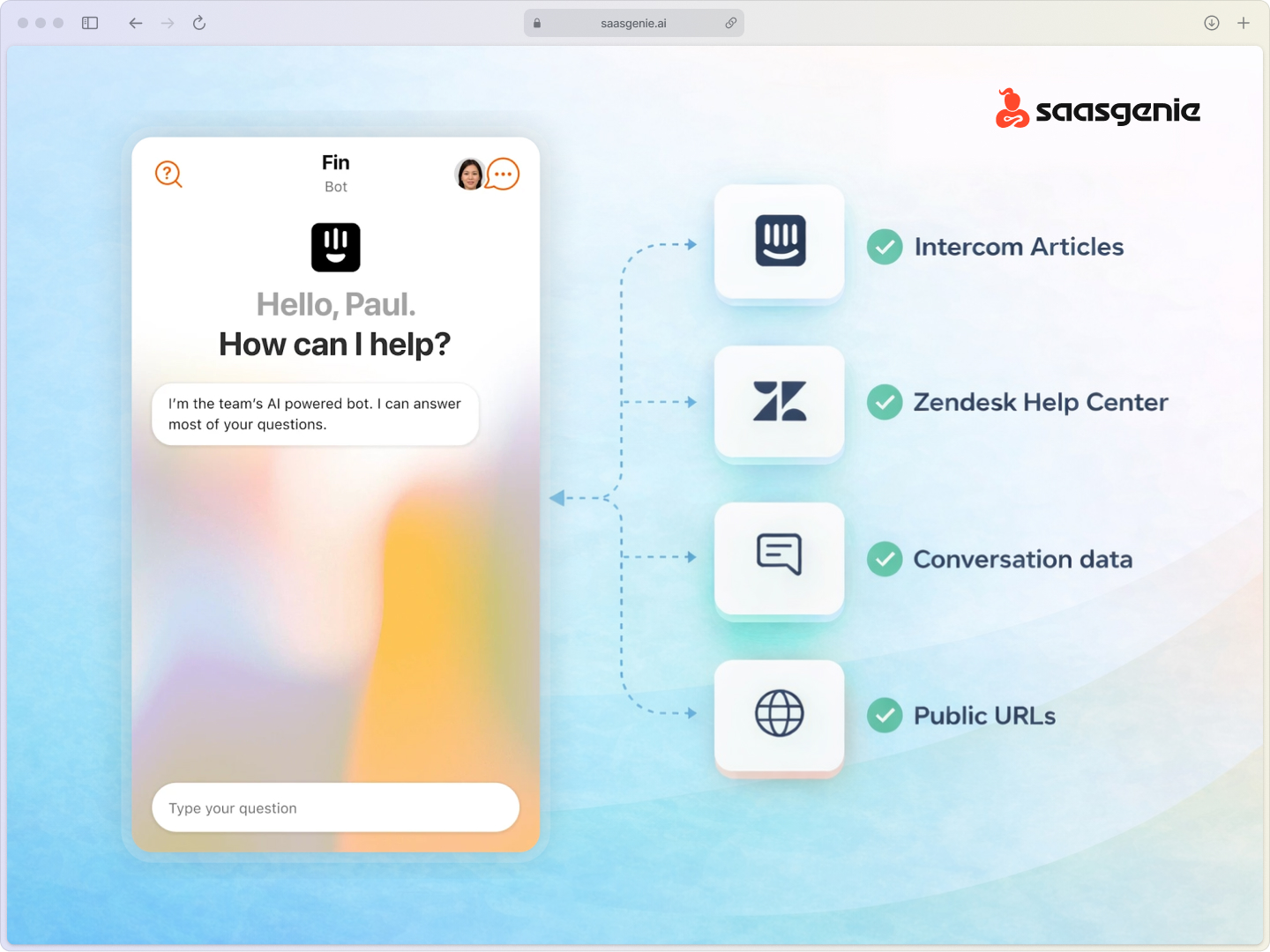Click the green checkmark beside Conversation data

click(885, 559)
